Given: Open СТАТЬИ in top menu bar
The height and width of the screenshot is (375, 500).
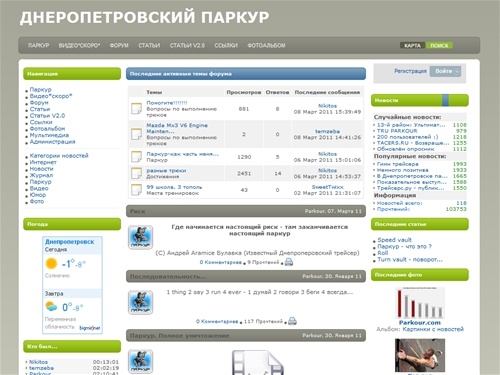Looking at the screenshot, I should [149, 45].
